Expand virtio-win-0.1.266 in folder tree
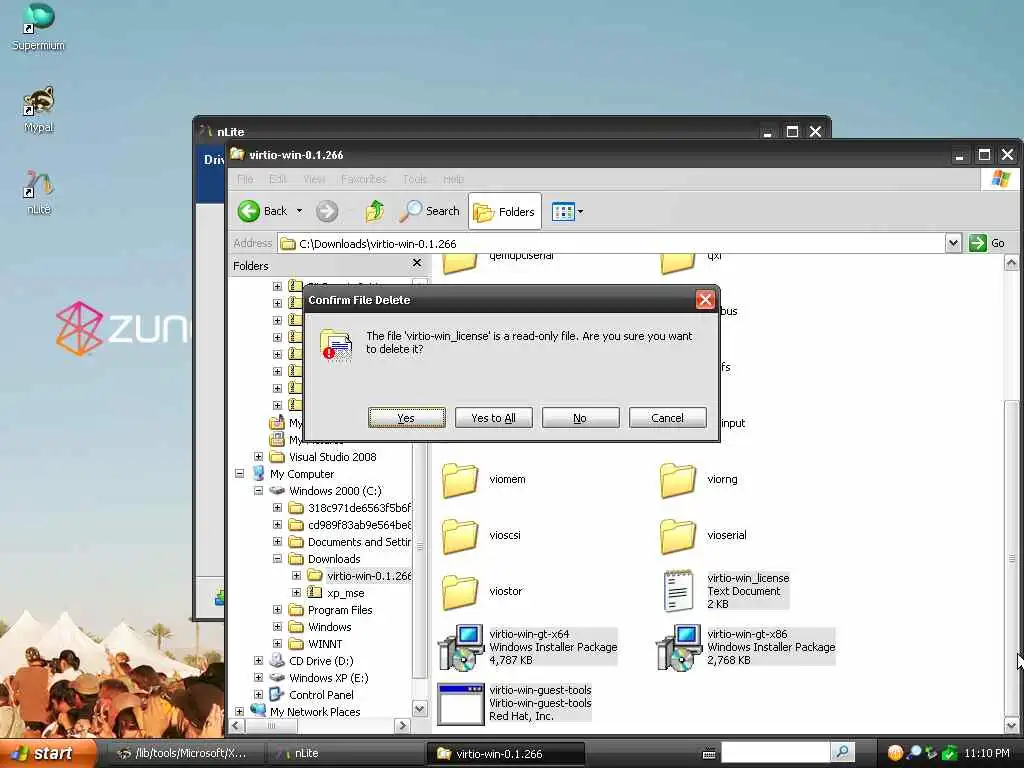This screenshot has width=1024, height=768. click(x=296, y=575)
